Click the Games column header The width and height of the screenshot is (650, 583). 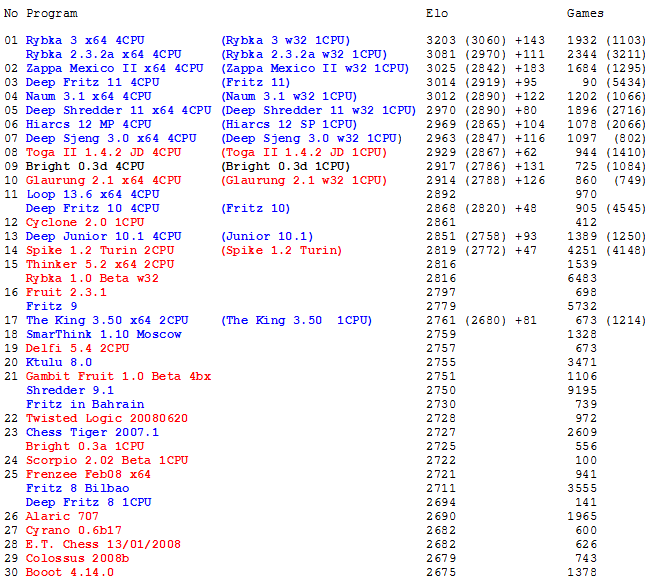coord(585,14)
